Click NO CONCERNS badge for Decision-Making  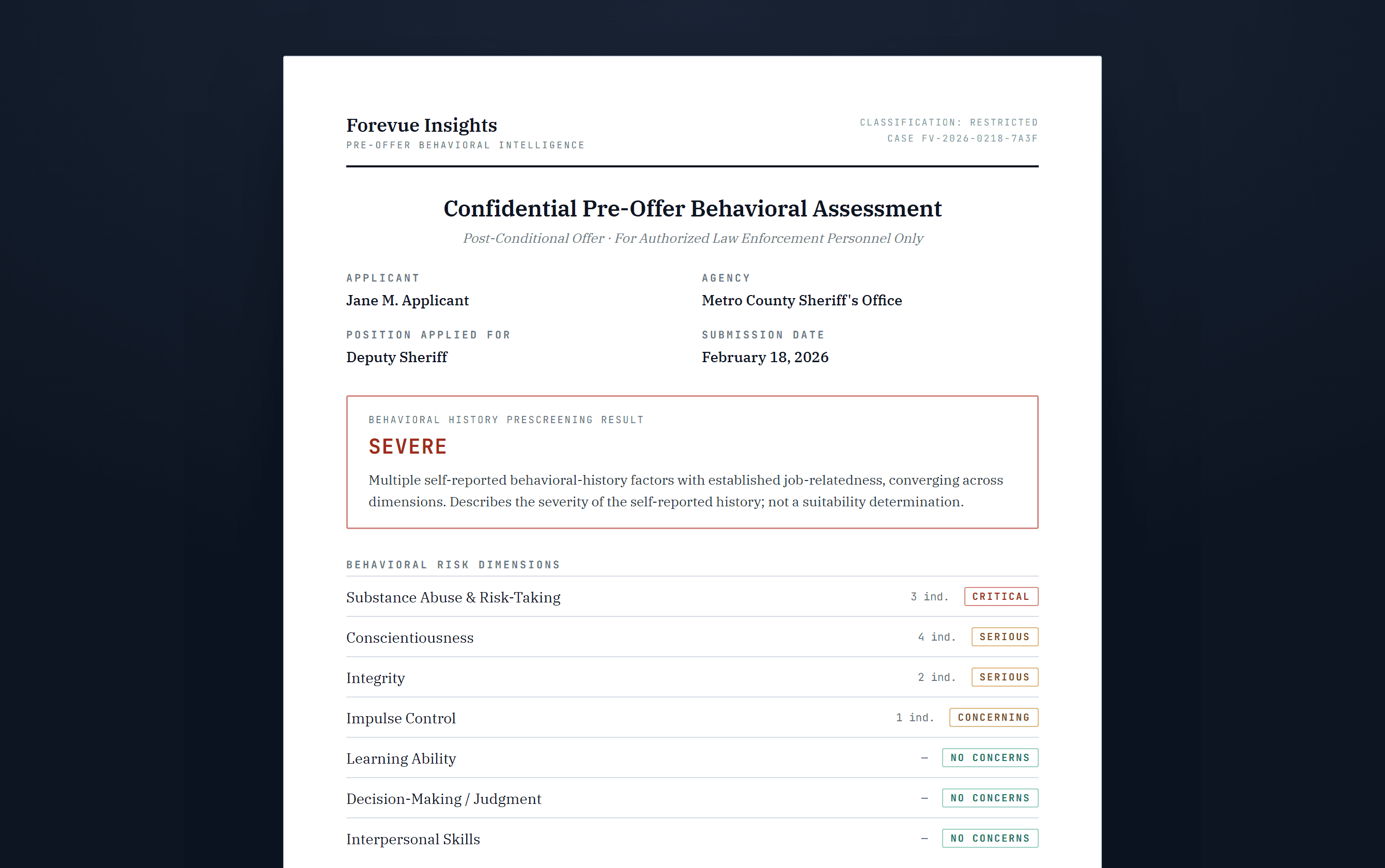pos(990,797)
